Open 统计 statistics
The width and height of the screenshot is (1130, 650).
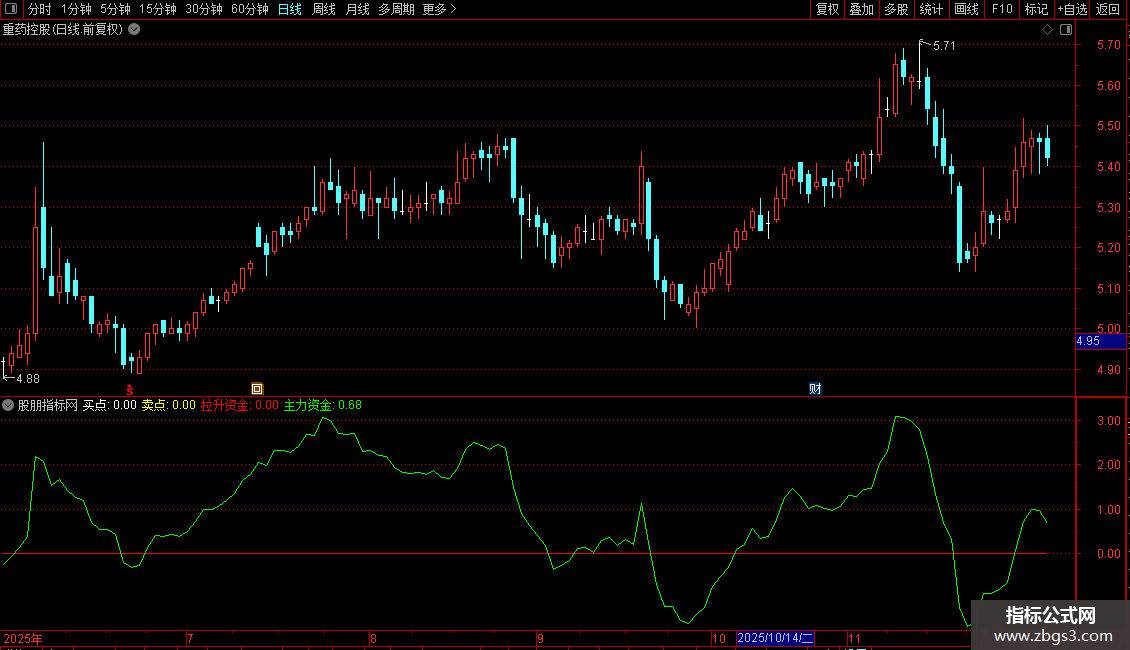(930, 9)
